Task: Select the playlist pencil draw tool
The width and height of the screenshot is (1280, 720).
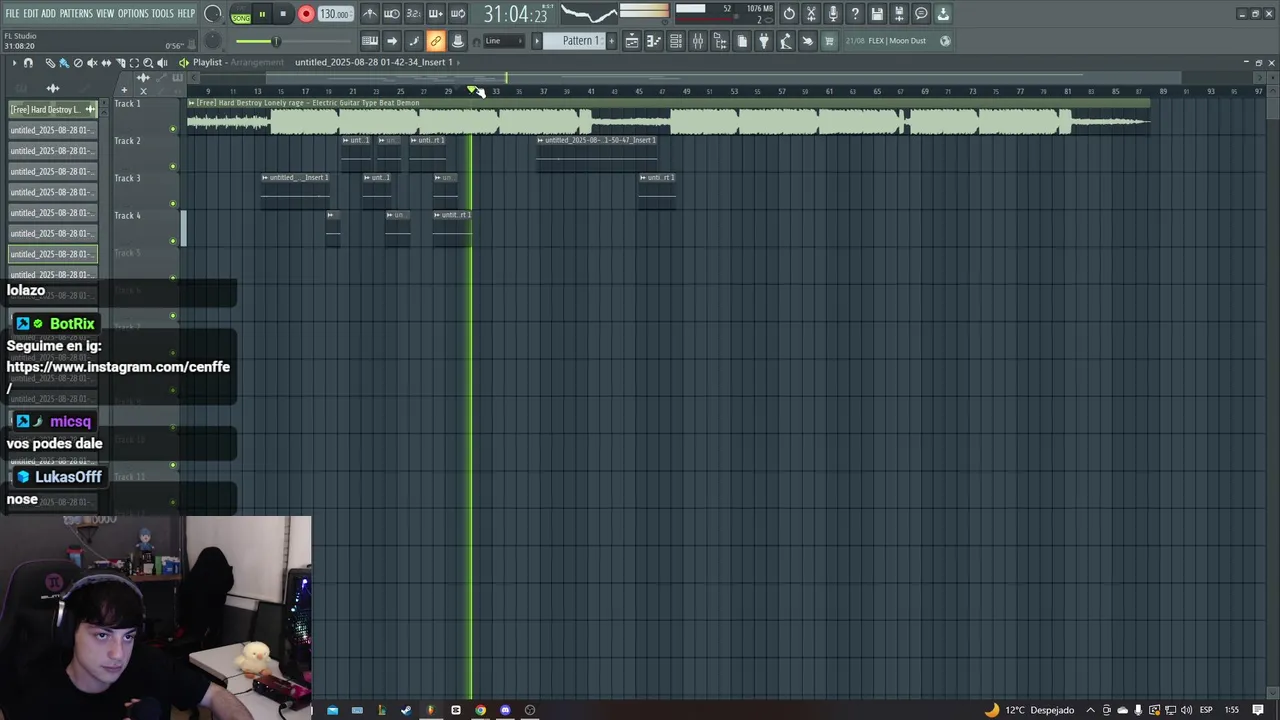Action: point(50,63)
